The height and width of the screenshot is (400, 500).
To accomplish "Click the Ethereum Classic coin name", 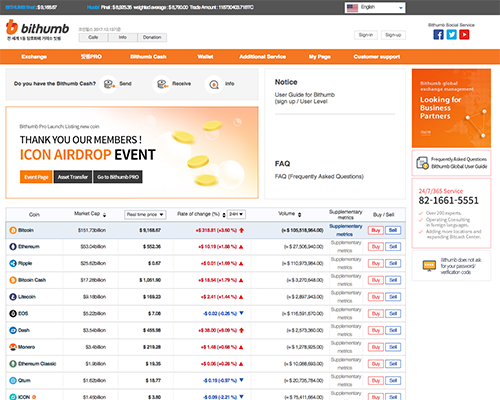I will coord(37,364).
